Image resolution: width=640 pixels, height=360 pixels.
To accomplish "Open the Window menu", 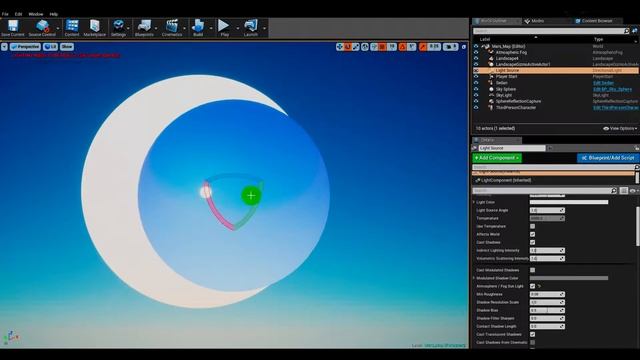I will (x=36, y=14).
